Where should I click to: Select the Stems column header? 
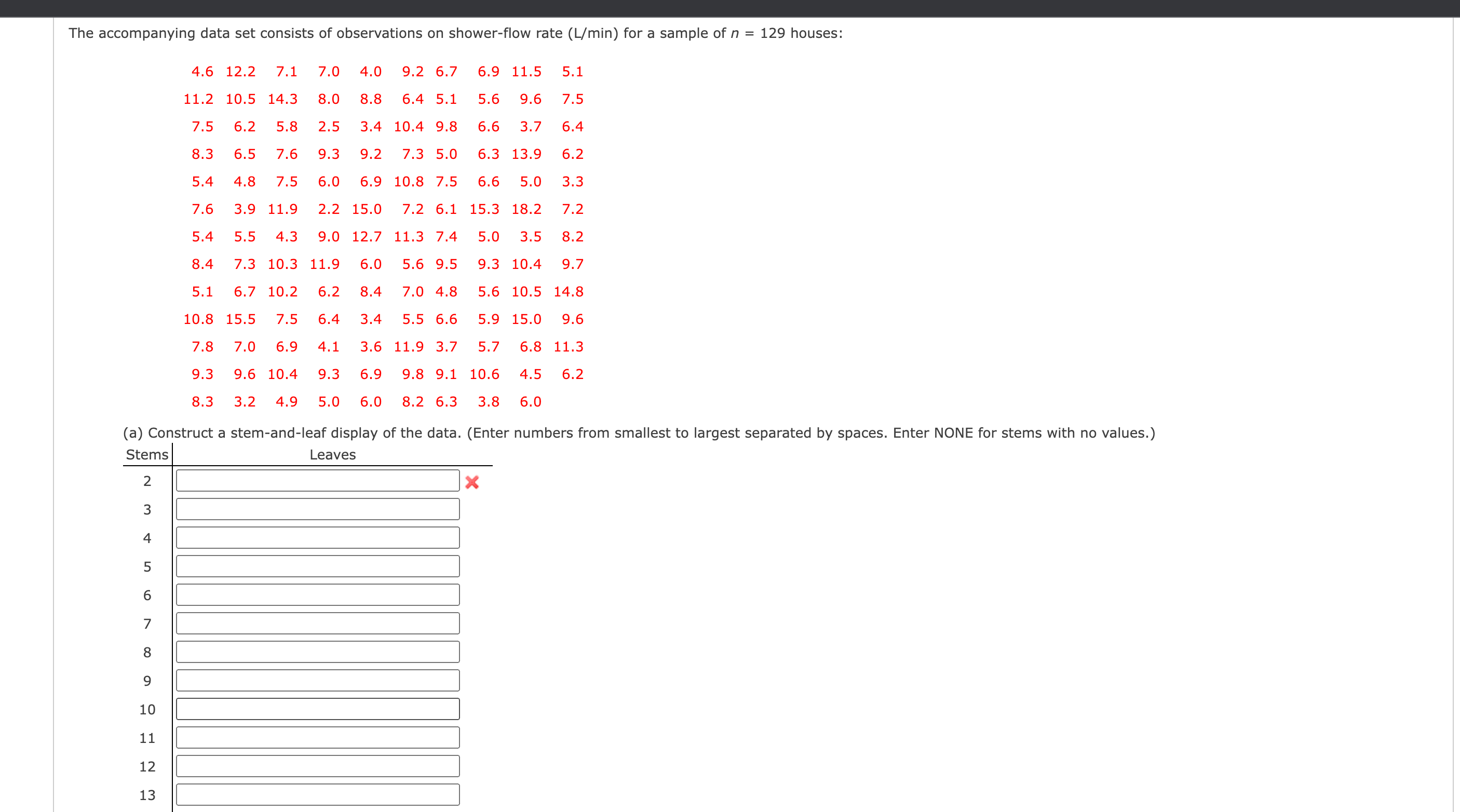(x=146, y=454)
